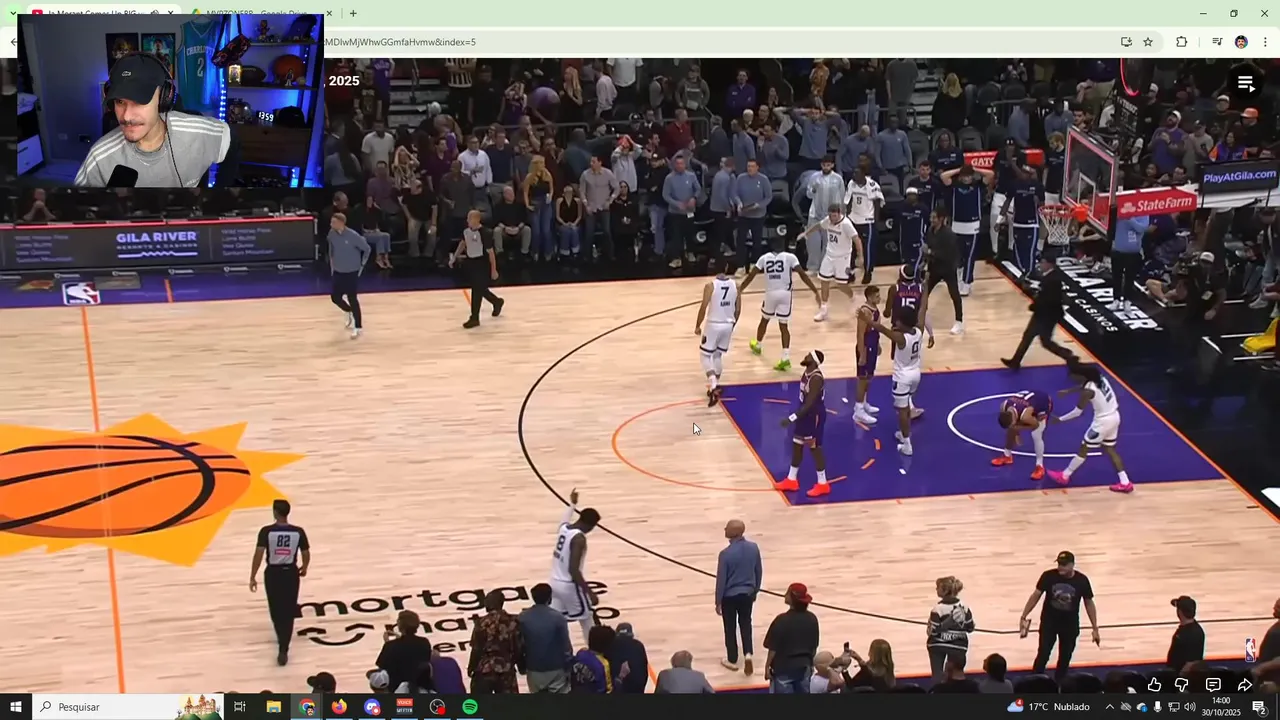1280x720 pixels.
Task: Launch Firefox from taskbar
Action: click(x=339, y=707)
